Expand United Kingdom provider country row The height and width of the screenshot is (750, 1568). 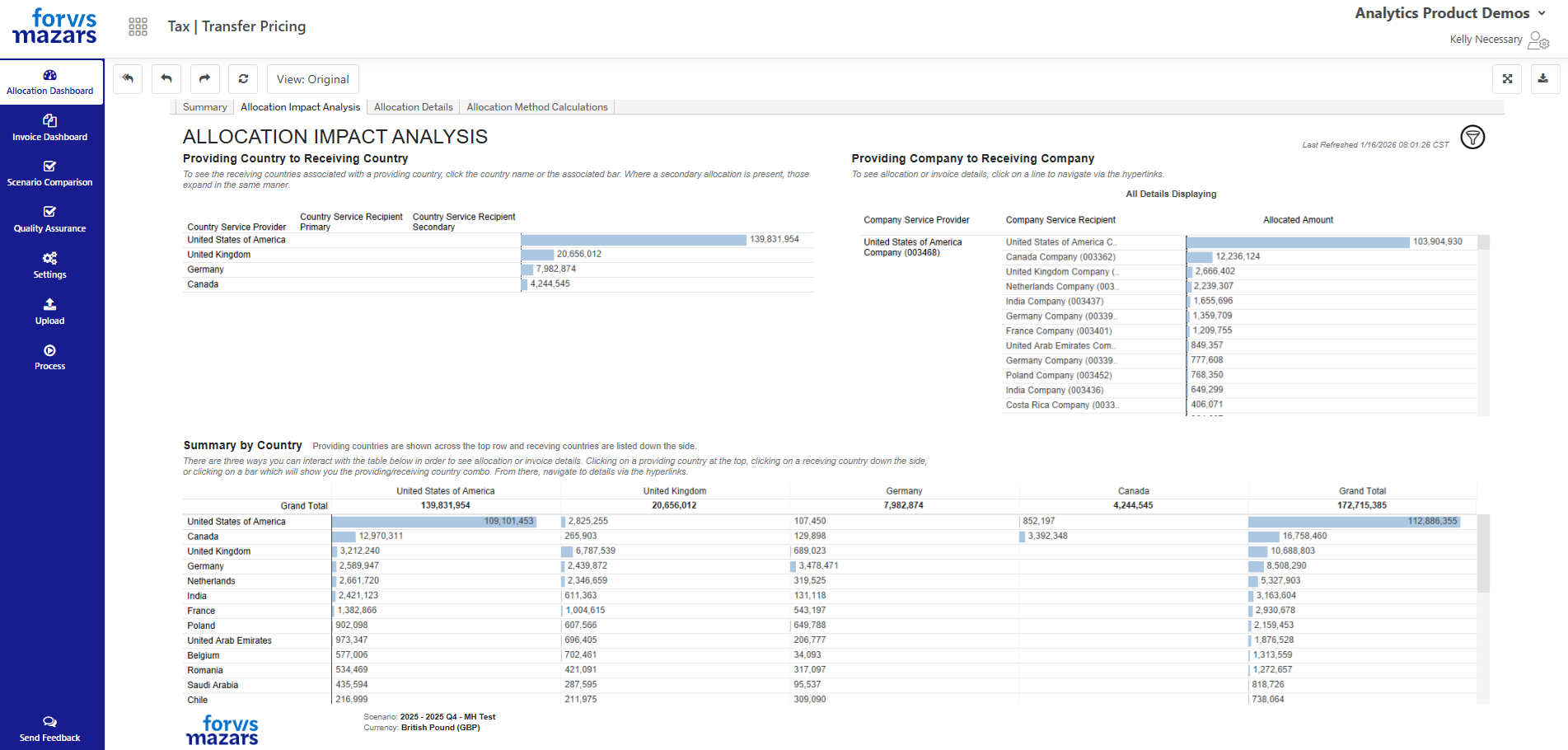219,255
